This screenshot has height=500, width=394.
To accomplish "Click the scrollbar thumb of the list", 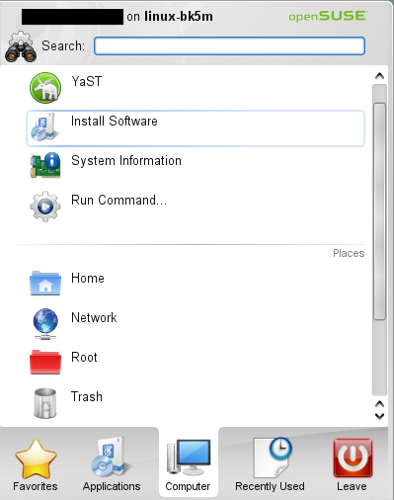I will pyautogui.click(x=379, y=212).
